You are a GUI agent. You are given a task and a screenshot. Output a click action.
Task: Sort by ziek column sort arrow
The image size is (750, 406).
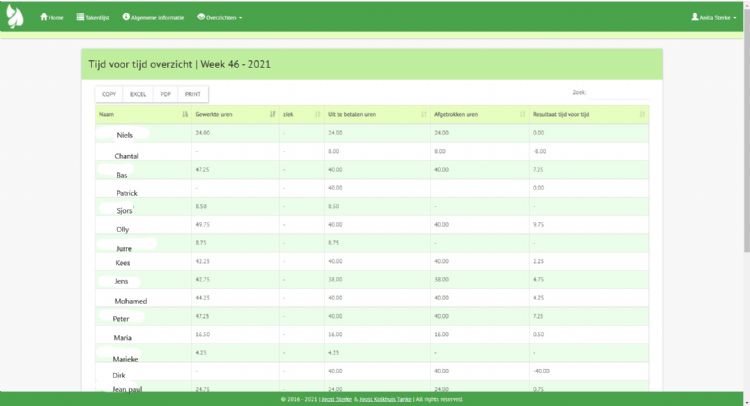(x=318, y=114)
